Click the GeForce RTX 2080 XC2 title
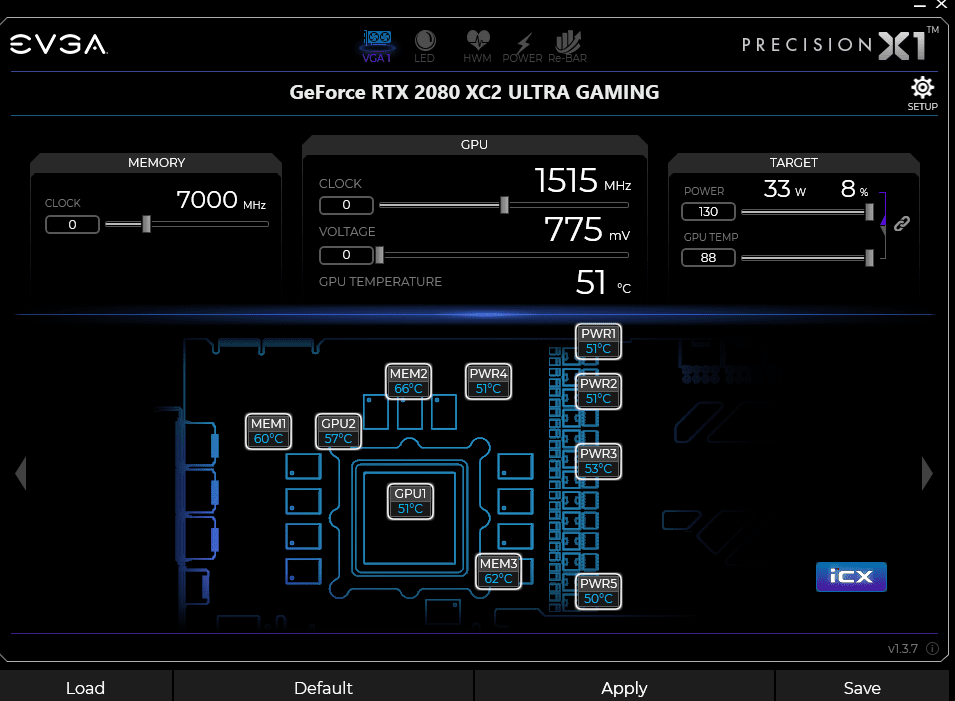This screenshot has height=701, width=955. click(x=474, y=92)
